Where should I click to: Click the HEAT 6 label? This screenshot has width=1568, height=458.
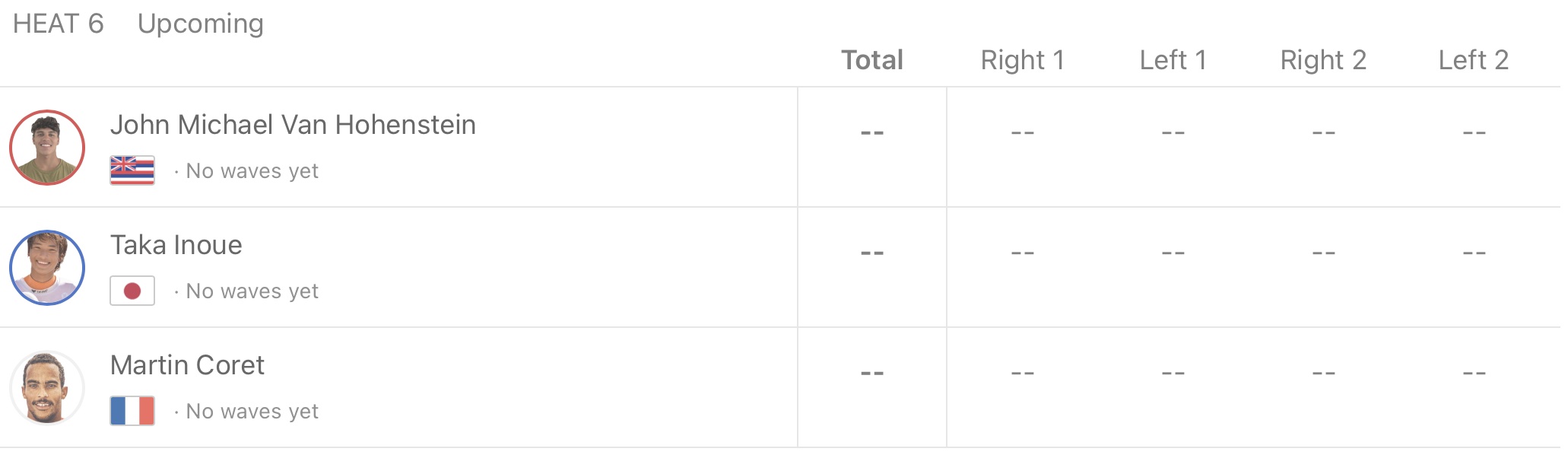[59, 24]
